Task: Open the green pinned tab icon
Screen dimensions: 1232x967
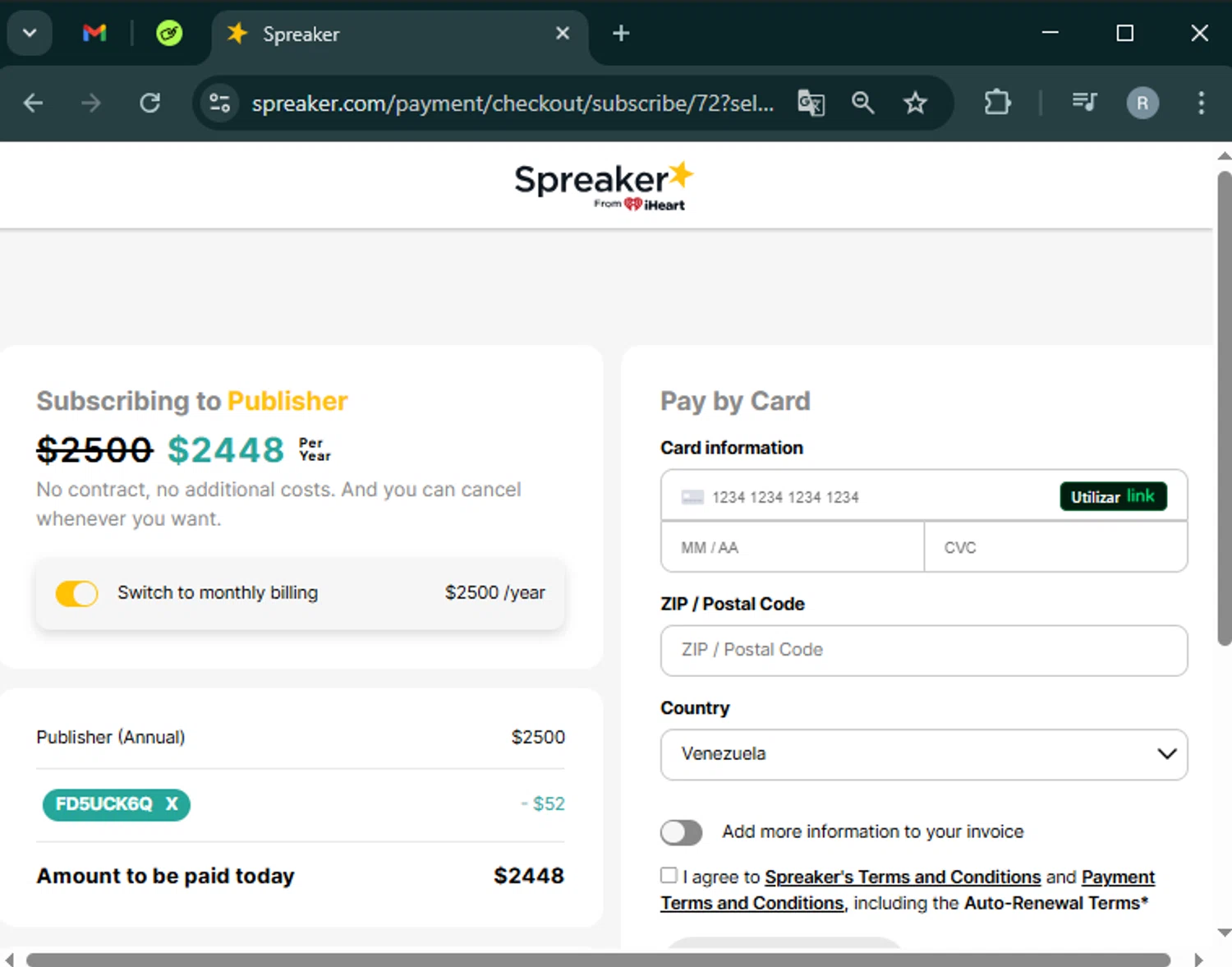Action: point(169,33)
